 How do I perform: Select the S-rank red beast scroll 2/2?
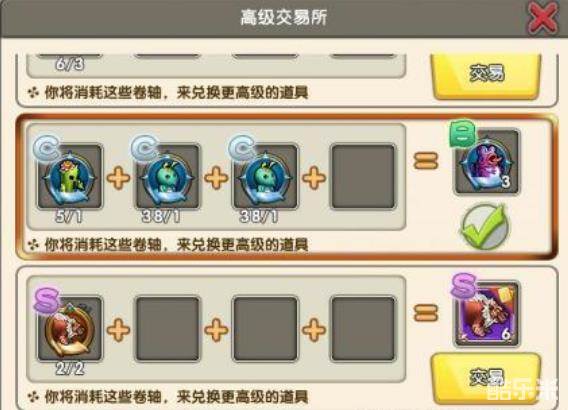coord(70,329)
